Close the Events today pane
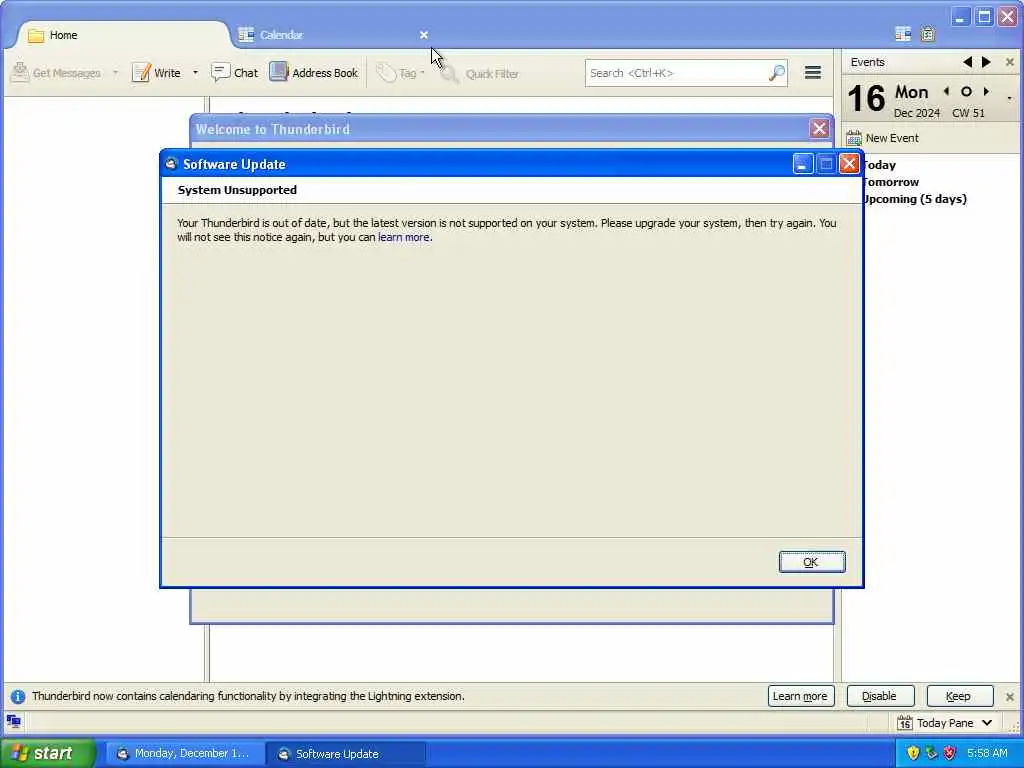1024x768 pixels. tap(1010, 62)
